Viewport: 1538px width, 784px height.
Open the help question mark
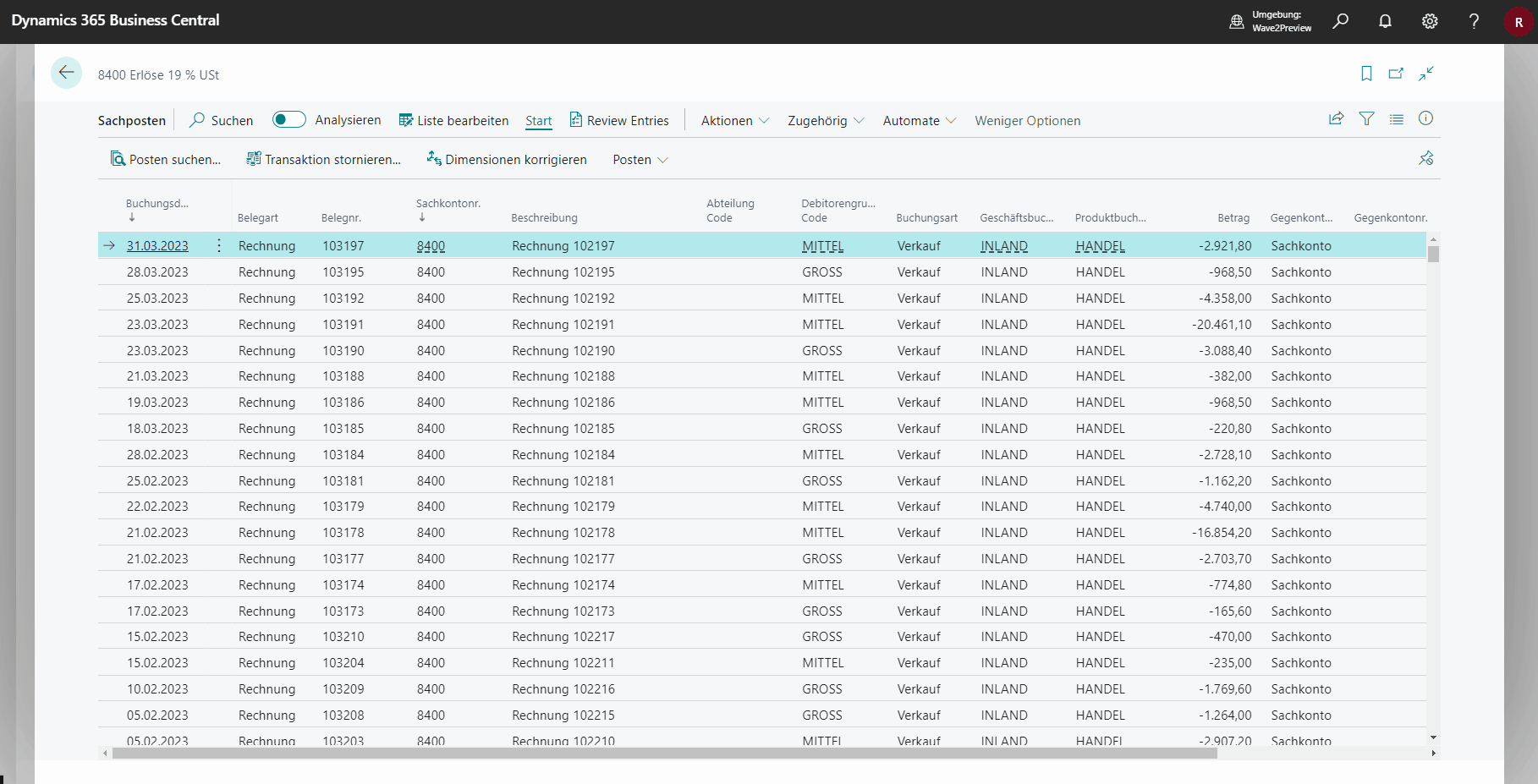pyautogui.click(x=1474, y=21)
